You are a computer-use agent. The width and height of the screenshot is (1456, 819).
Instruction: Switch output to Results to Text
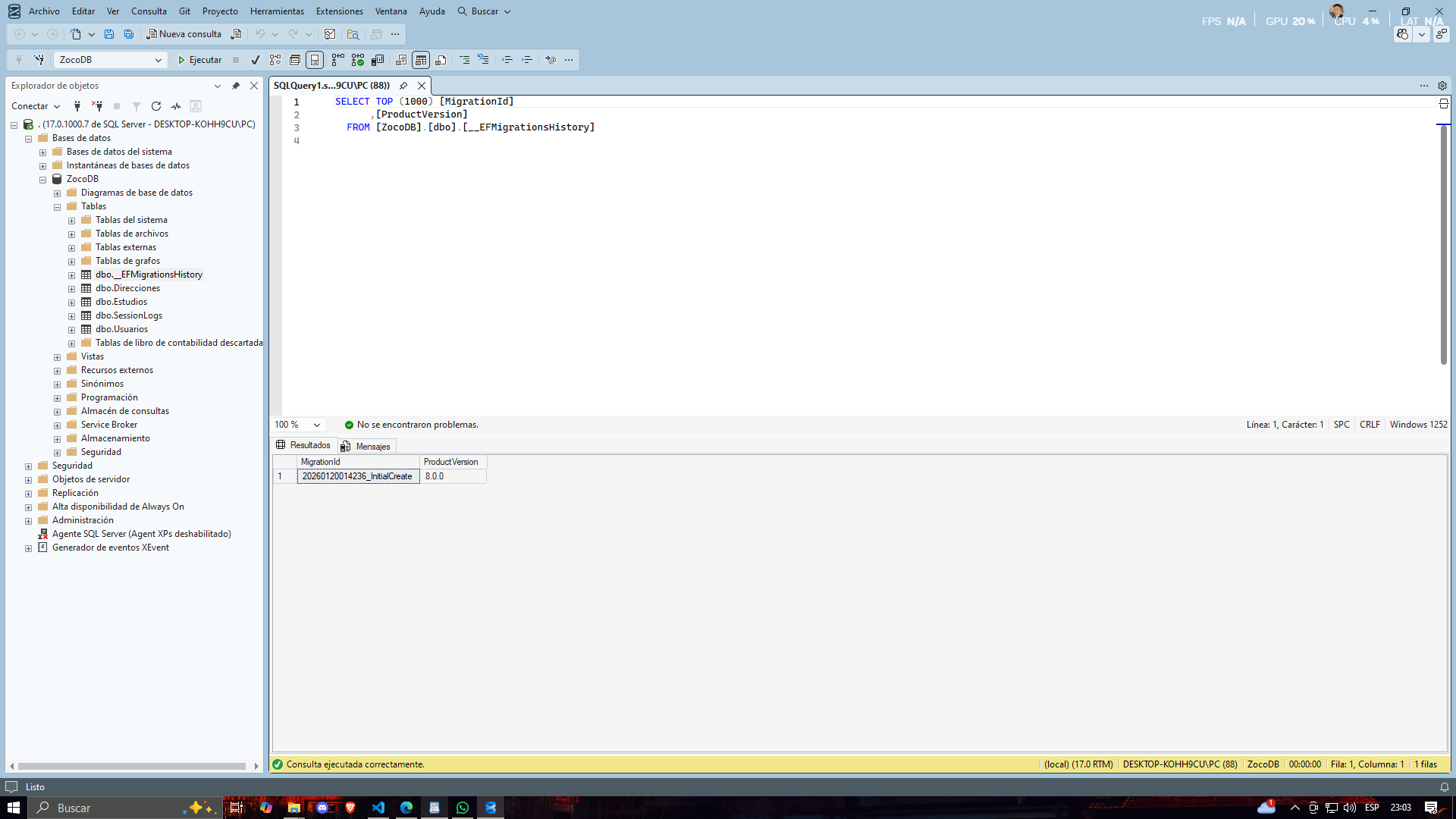401,60
